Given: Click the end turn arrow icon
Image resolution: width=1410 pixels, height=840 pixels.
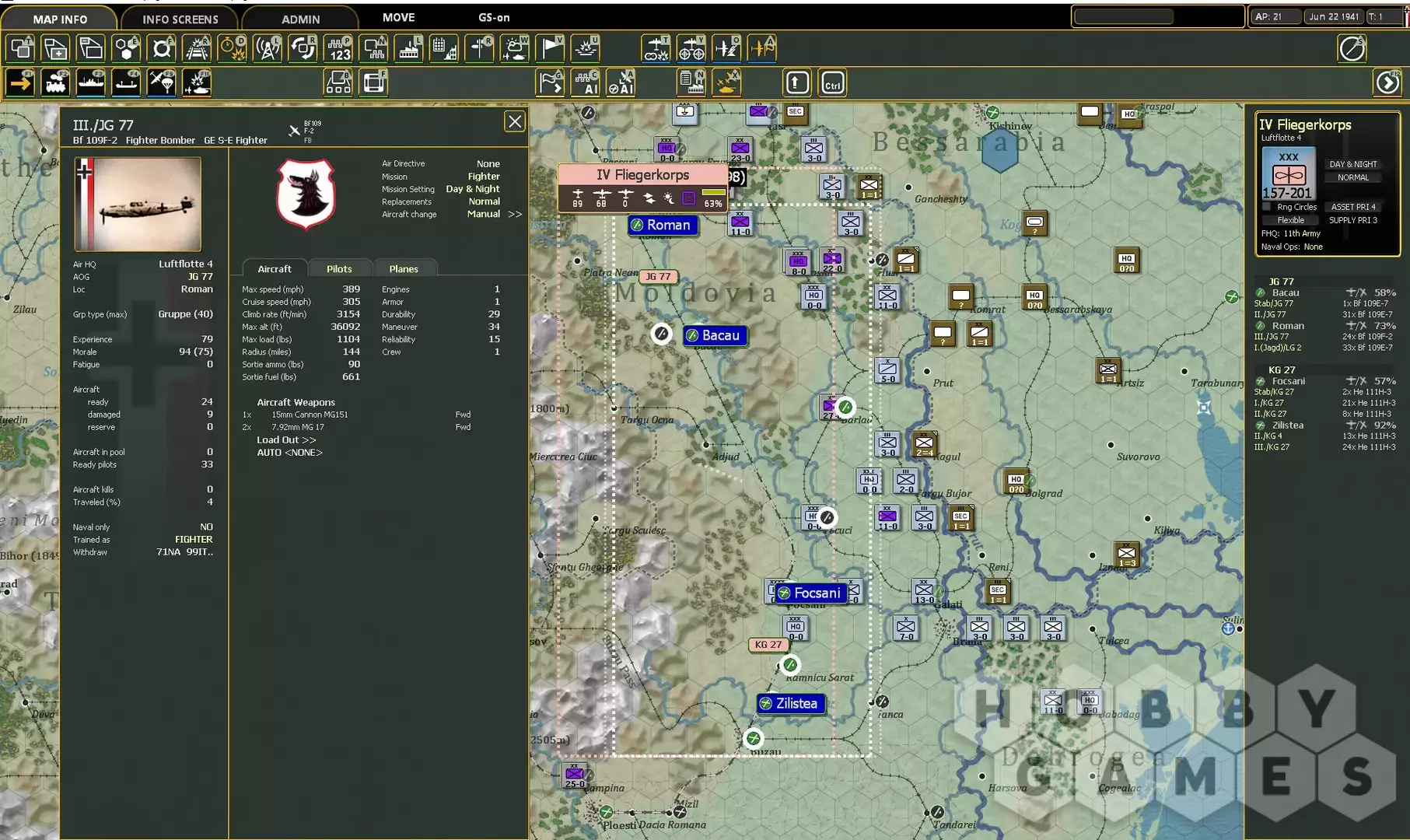Looking at the screenshot, I should point(1387,82).
